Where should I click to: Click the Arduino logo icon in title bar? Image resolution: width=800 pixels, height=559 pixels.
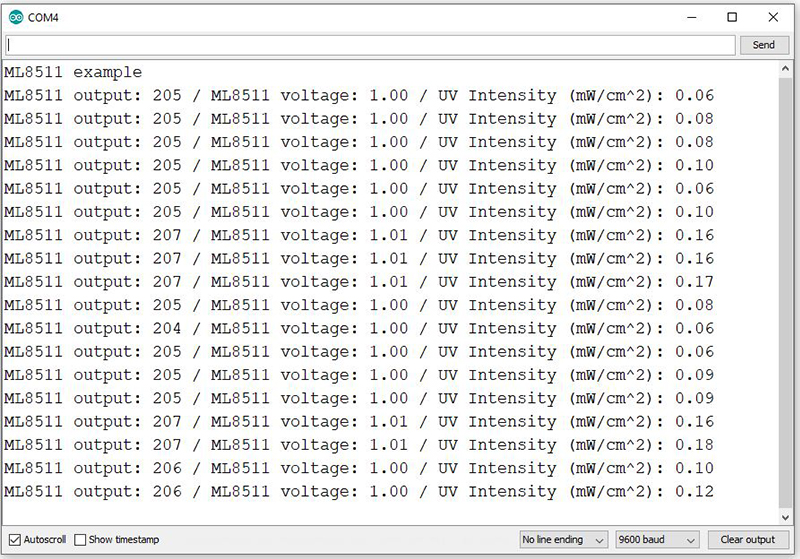16,17
